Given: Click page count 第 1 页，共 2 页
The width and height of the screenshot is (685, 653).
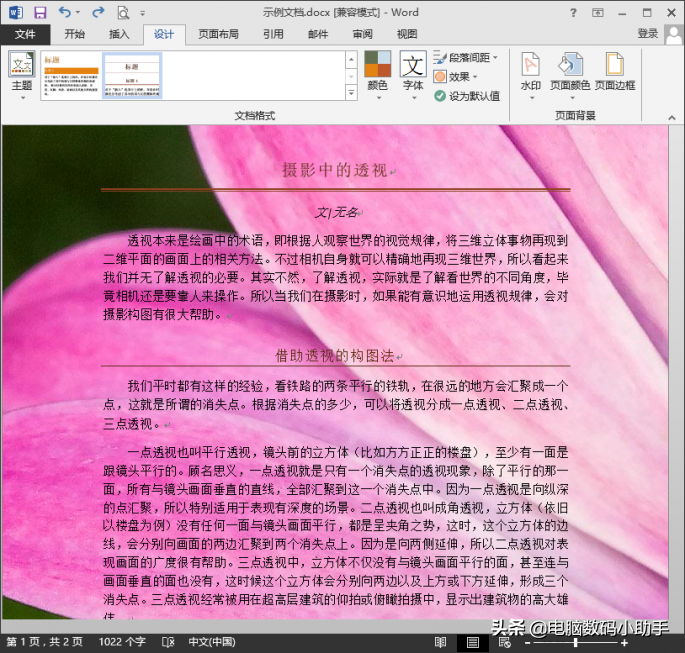Looking at the screenshot, I should 45,642.
